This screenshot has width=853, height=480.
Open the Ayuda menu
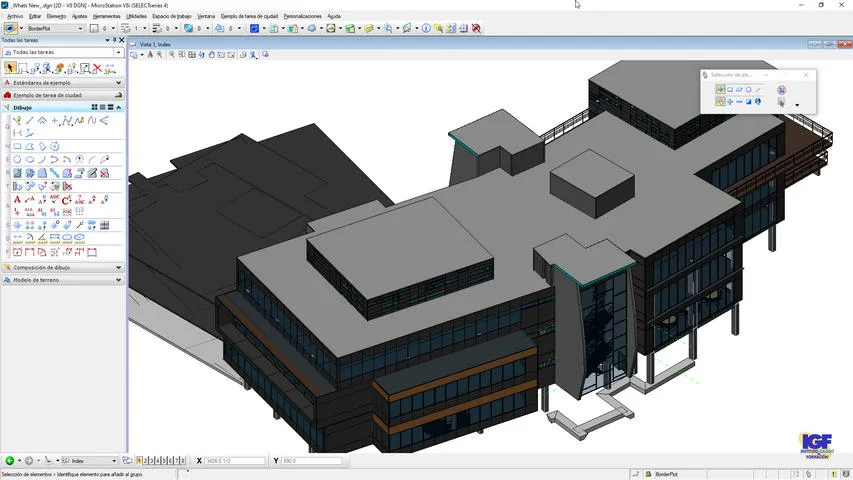pyautogui.click(x=334, y=16)
